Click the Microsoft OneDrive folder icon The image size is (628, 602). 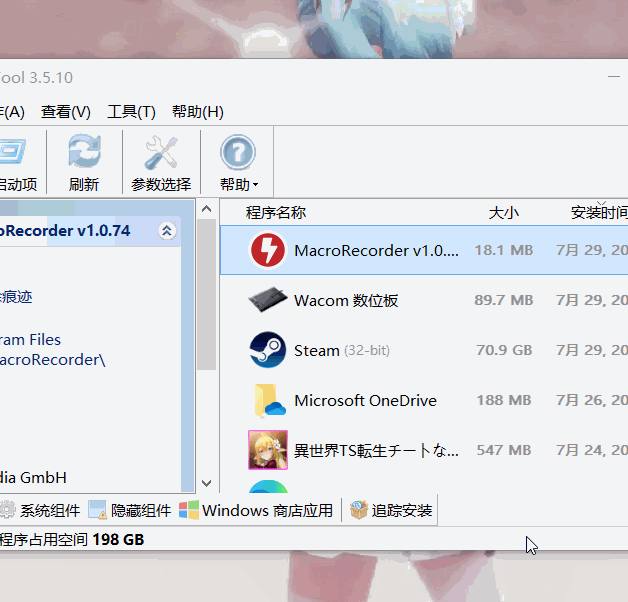click(x=269, y=400)
